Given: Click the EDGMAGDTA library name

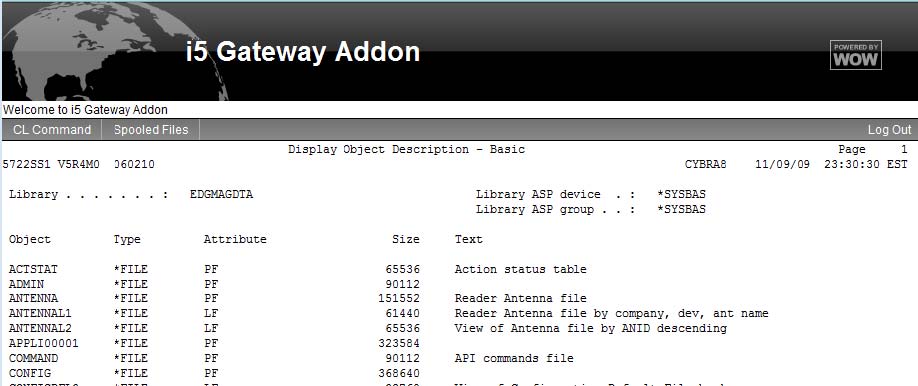Looking at the screenshot, I should tap(221, 194).
